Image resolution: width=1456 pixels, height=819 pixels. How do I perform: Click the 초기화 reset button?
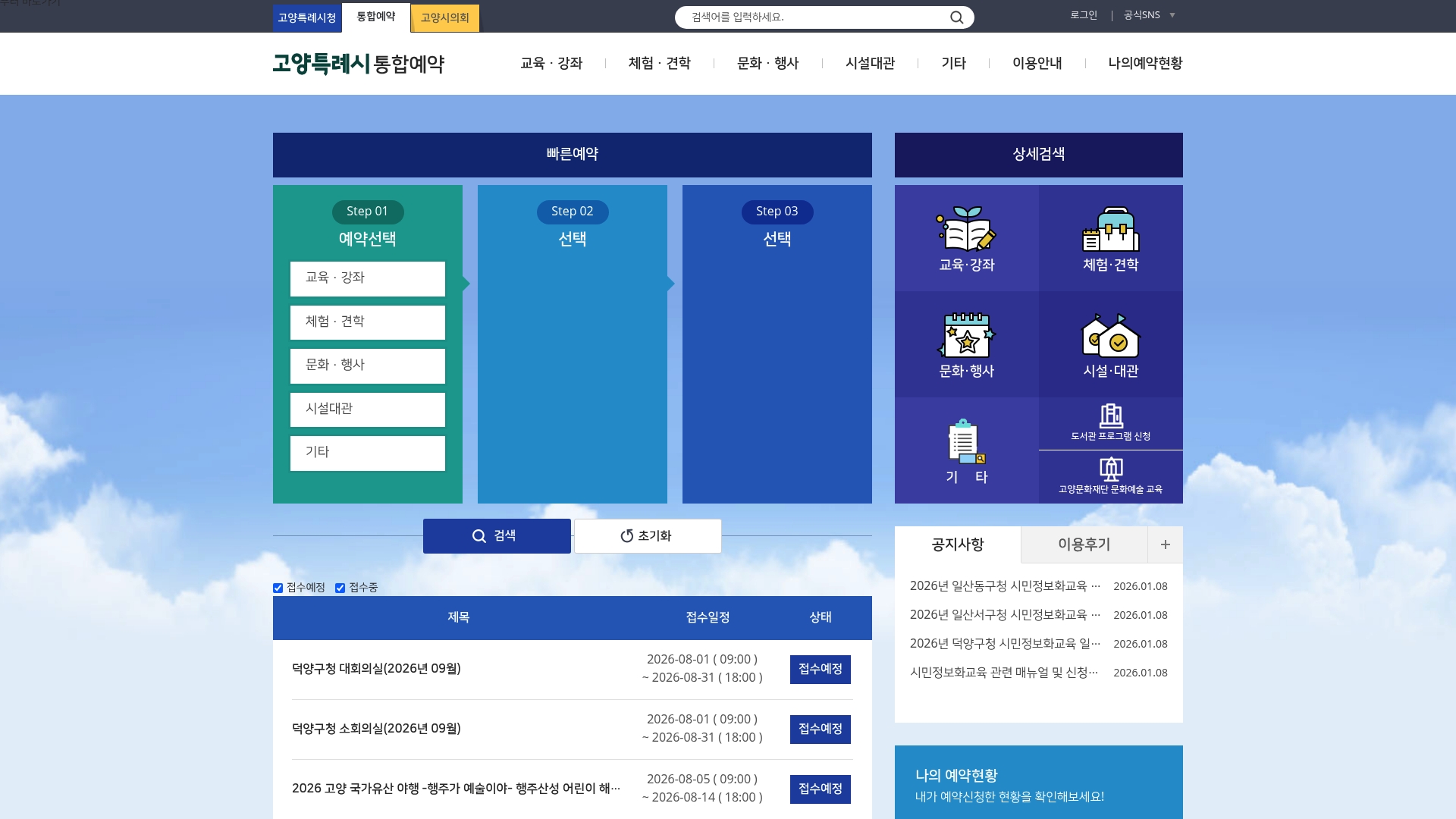coord(648,536)
